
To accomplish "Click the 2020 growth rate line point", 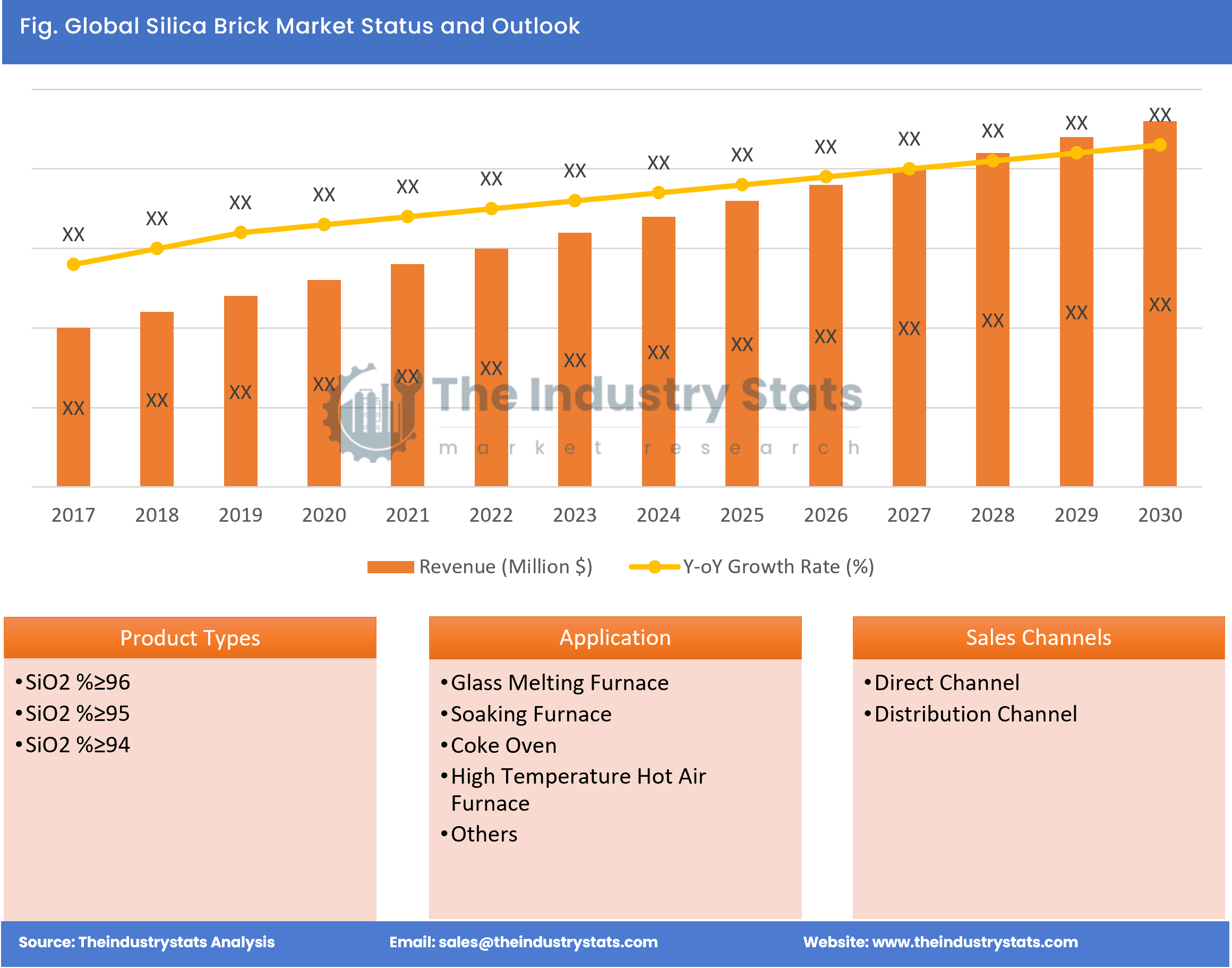I will click(x=324, y=224).
